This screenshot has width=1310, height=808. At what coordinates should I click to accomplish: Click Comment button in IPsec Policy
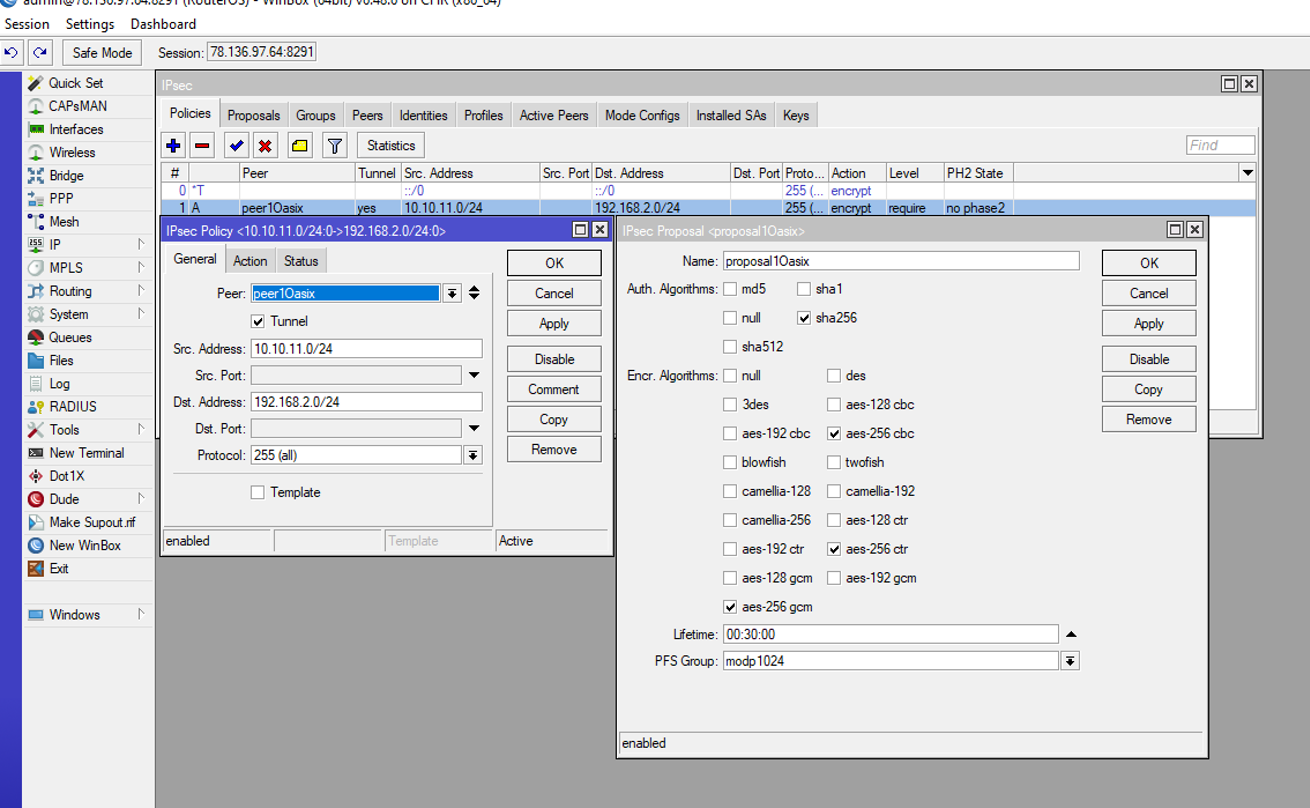click(x=554, y=389)
